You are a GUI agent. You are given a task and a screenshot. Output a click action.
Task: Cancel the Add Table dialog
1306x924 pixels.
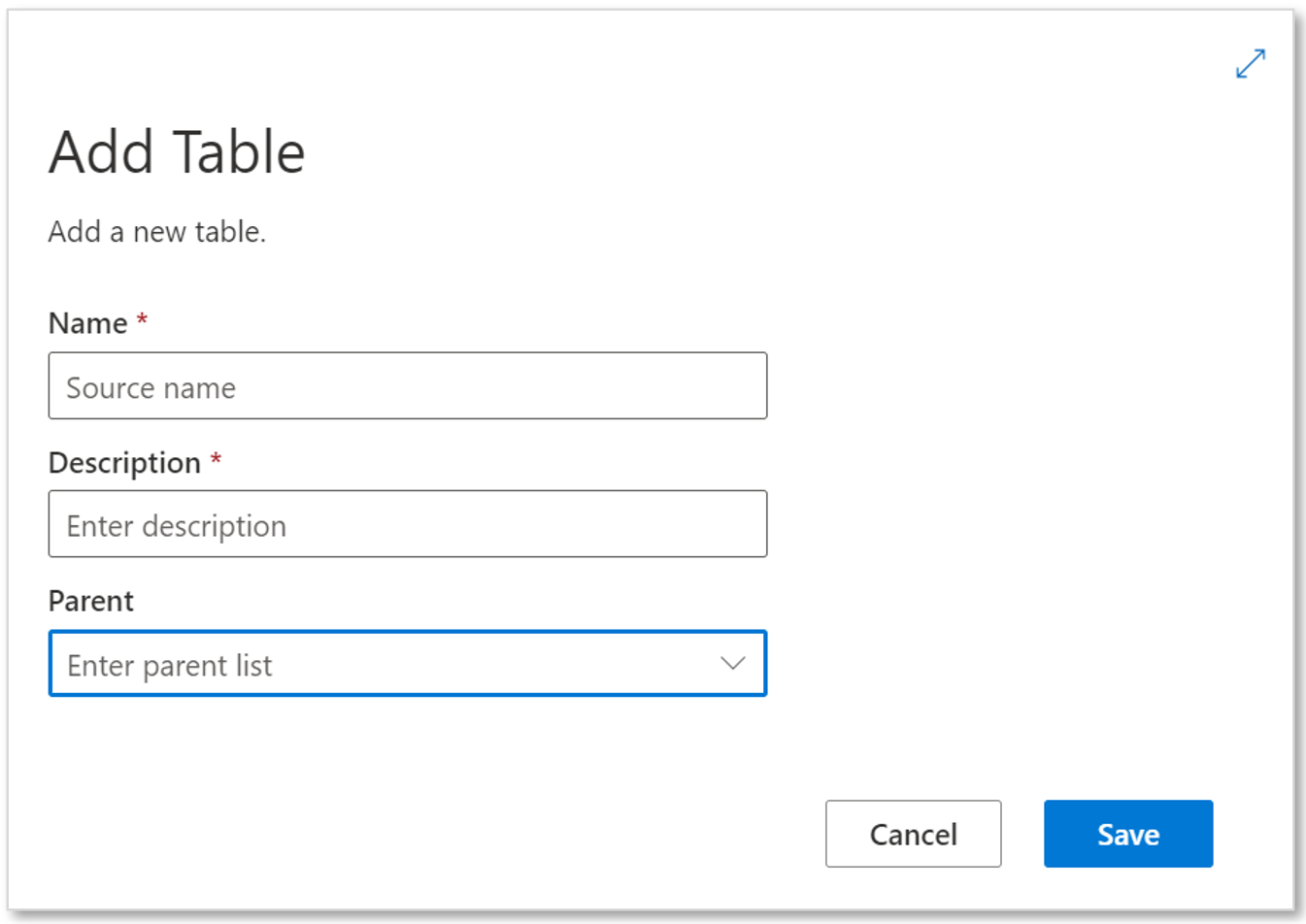913,834
